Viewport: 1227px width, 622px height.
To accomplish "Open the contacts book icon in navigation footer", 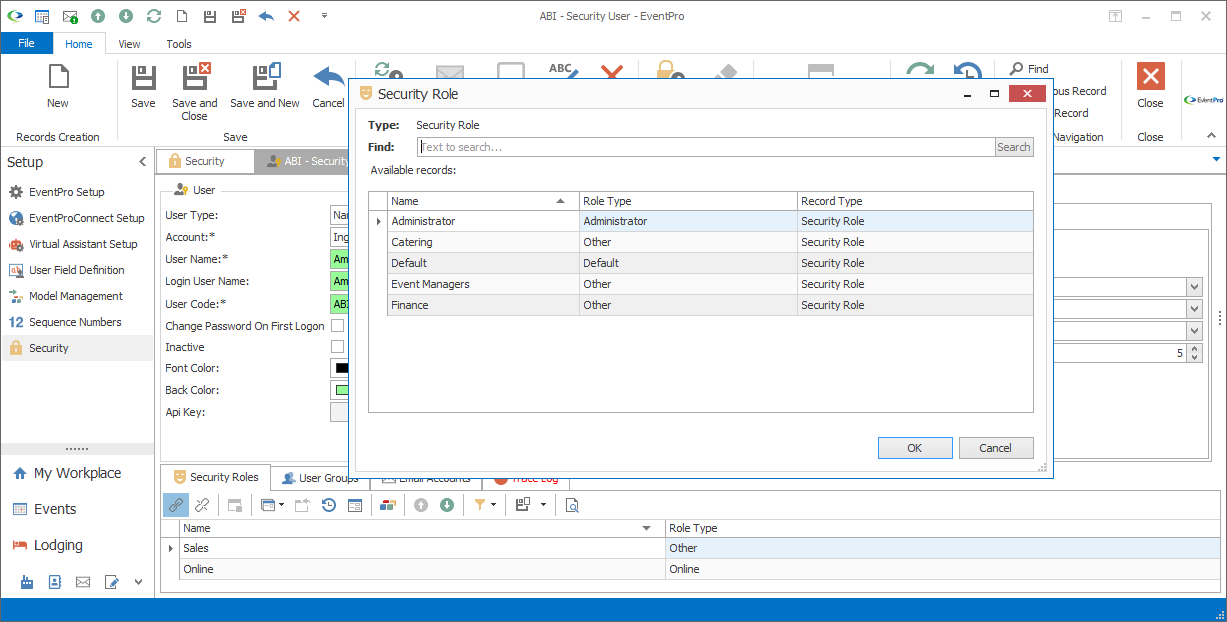I will tap(55, 582).
